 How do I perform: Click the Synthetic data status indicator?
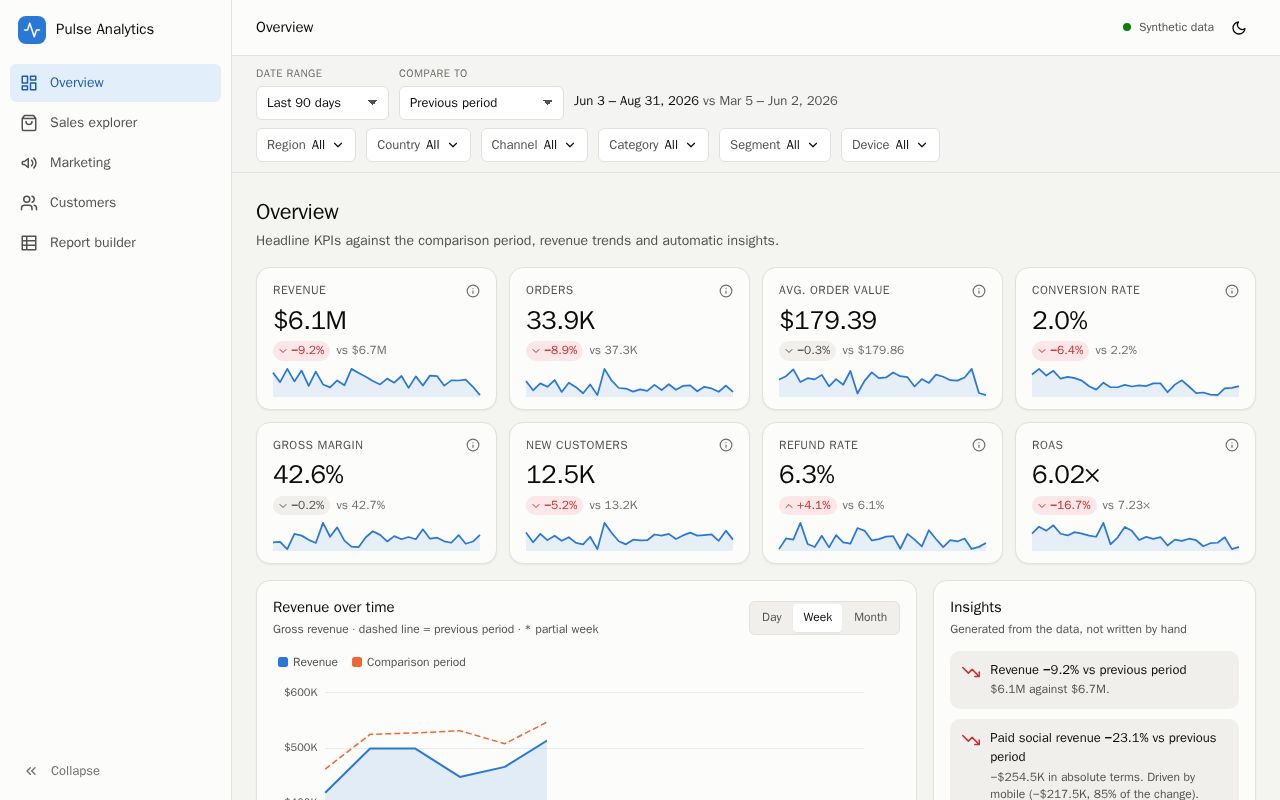point(1168,28)
